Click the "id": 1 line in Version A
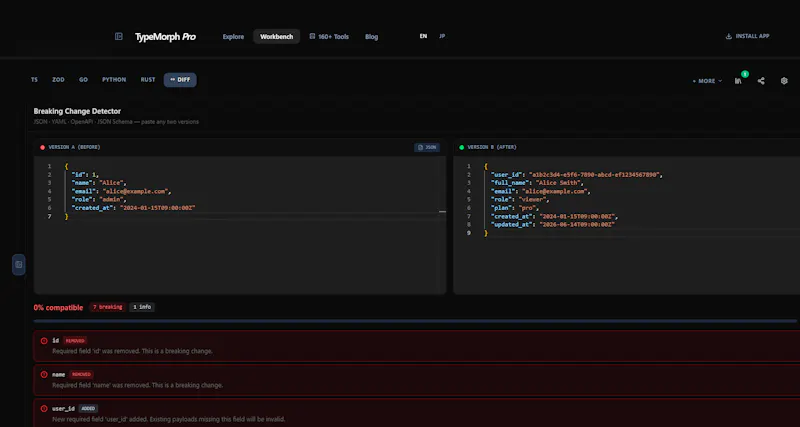The image size is (800, 427). click(x=85, y=174)
